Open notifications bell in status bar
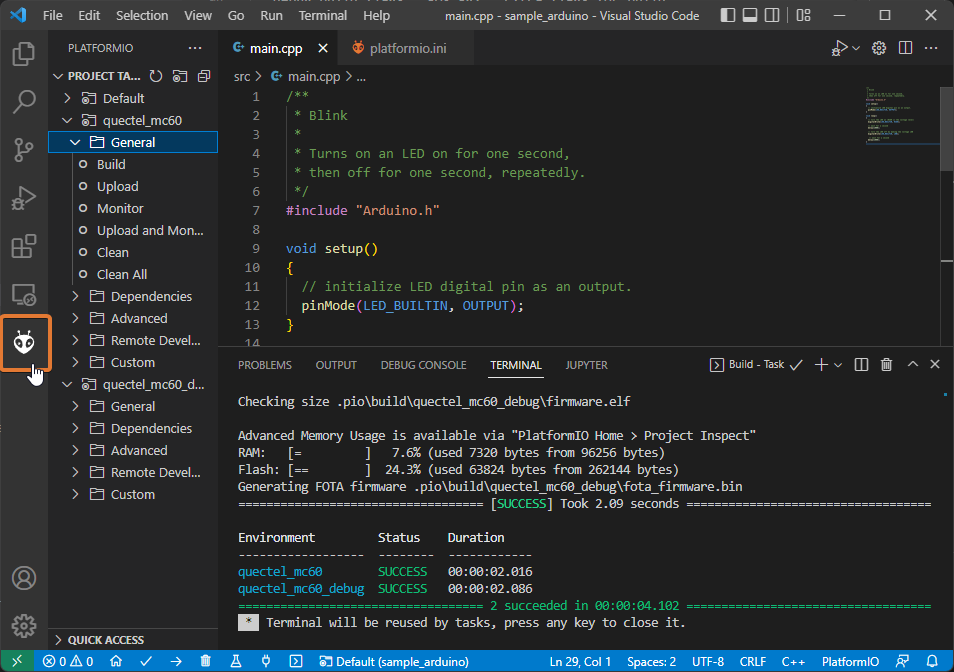The height and width of the screenshot is (672, 954). click(x=932, y=661)
